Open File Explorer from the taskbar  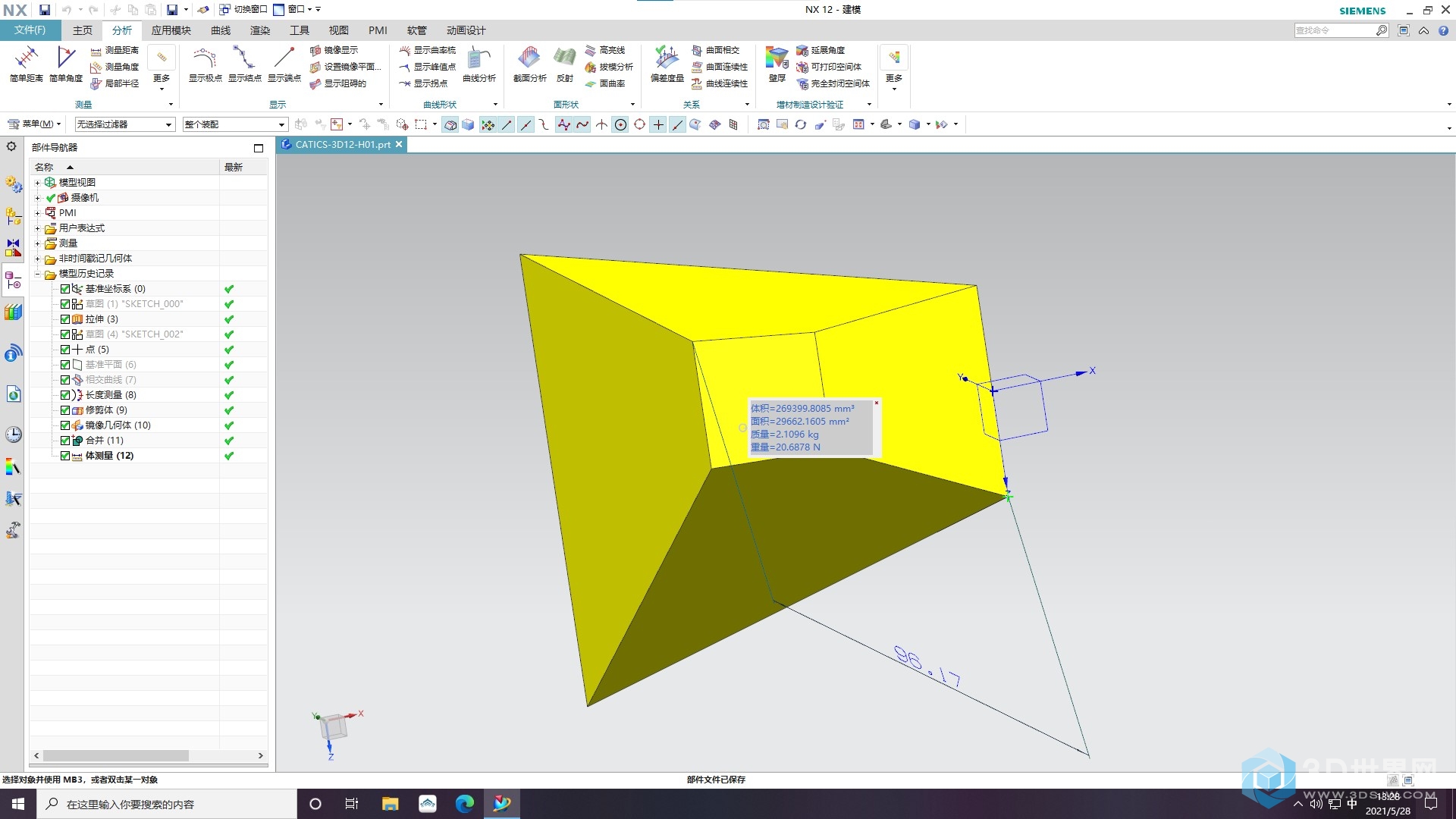coord(390,804)
